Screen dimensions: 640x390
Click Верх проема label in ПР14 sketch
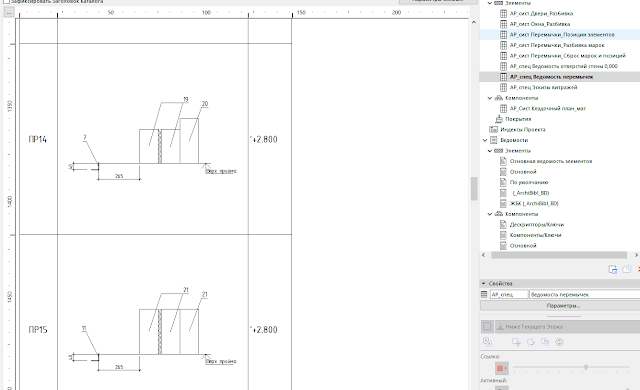pyautogui.click(x=221, y=171)
